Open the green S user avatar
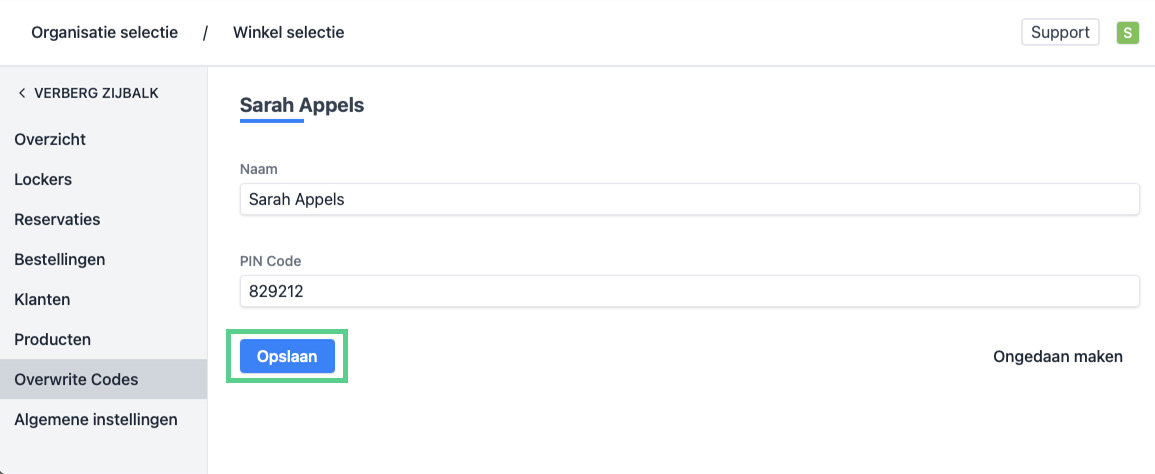 [1128, 33]
